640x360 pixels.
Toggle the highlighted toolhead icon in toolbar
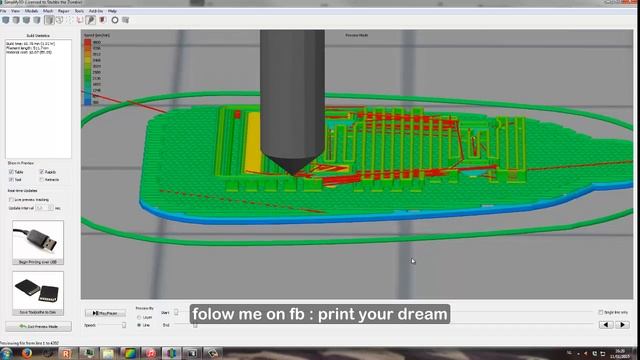[91, 20]
